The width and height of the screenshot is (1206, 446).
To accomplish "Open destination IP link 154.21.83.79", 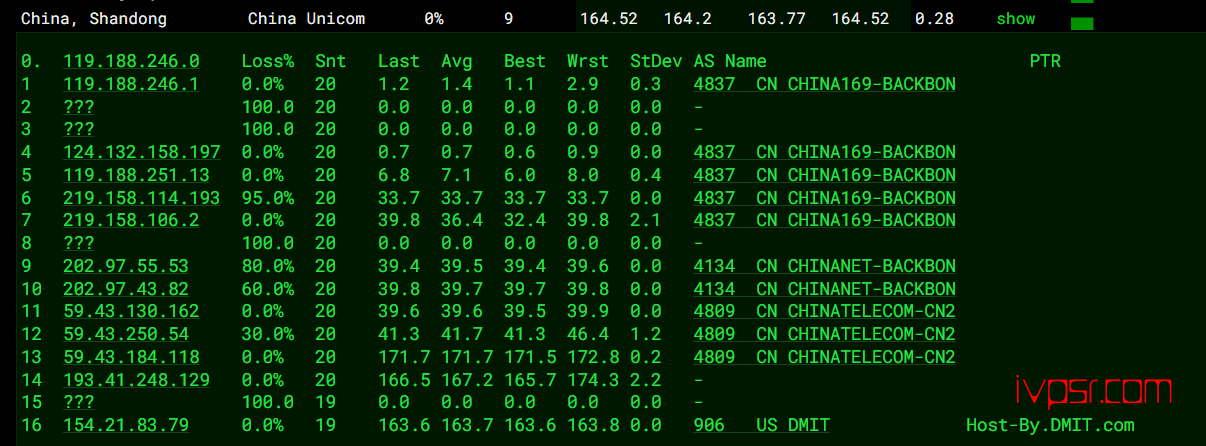I will click(x=126, y=426).
